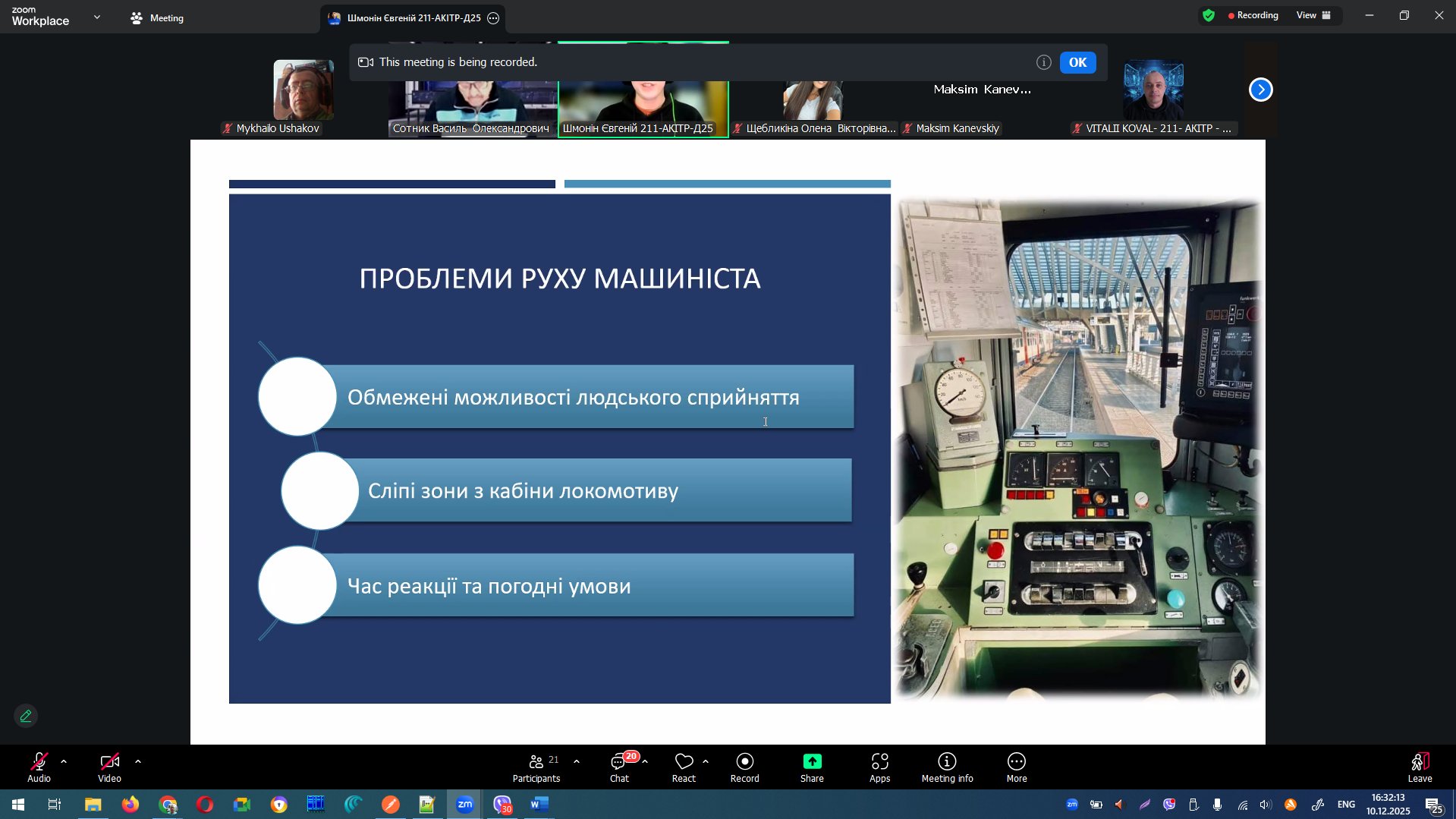Expand the video settings arrow

[x=138, y=761]
